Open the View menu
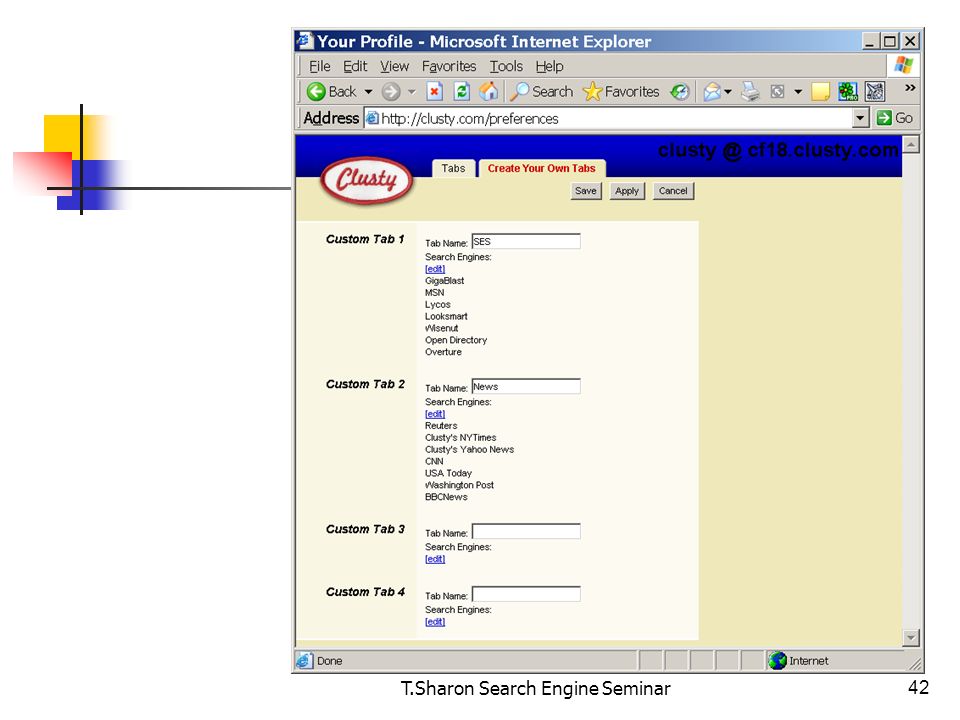The width and height of the screenshot is (960, 720). click(394, 66)
